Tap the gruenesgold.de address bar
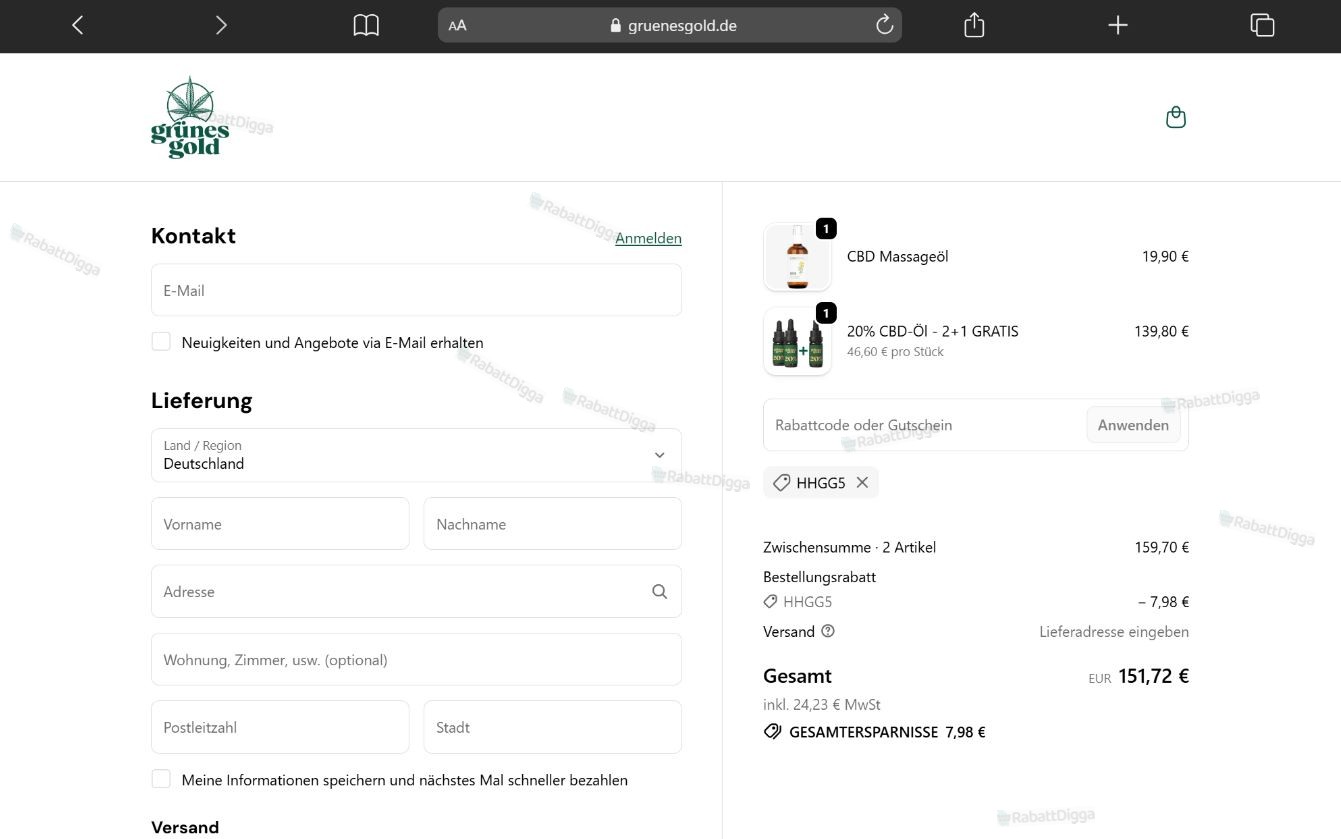1341x839 pixels. click(x=670, y=25)
